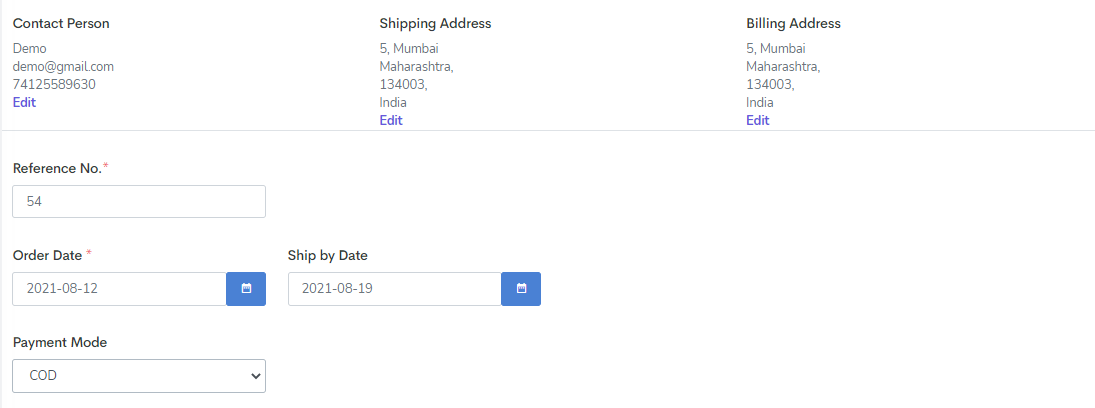The height and width of the screenshot is (408, 1095).
Task: Click the Reference No. label
Action: coord(57,168)
